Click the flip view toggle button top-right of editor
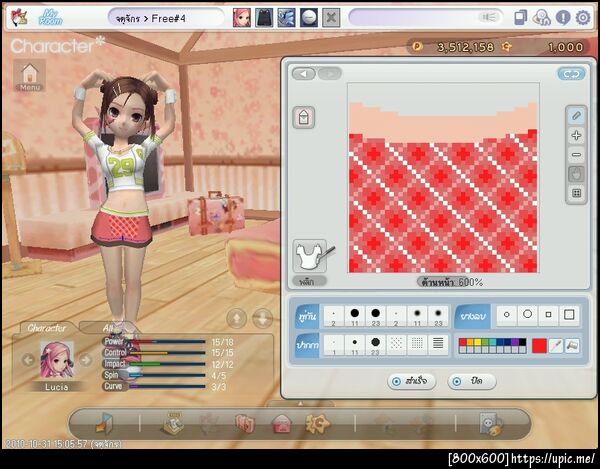600x469 pixels. pyautogui.click(x=571, y=74)
